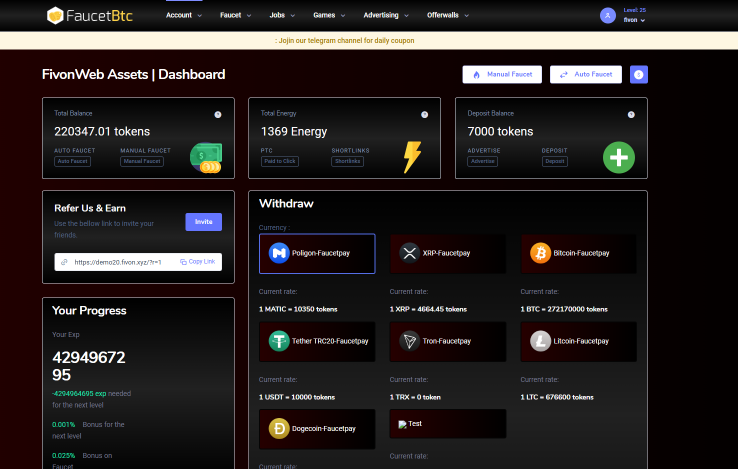This screenshot has height=469, width=738.
Task: Expand the Account dropdown menu
Action: coord(183,15)
